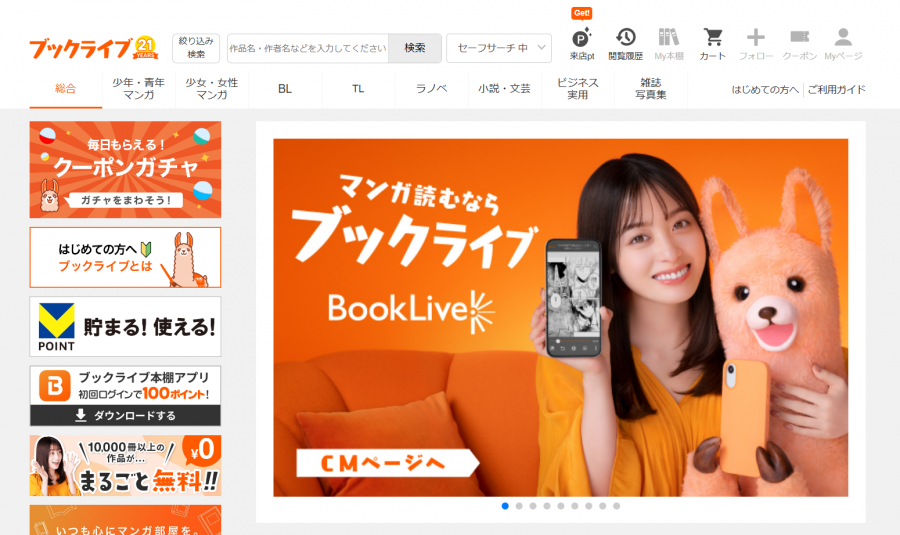Open the カート shopping cart
The width and height of the screenshot is (900, 535).
(x=713, y=44)
